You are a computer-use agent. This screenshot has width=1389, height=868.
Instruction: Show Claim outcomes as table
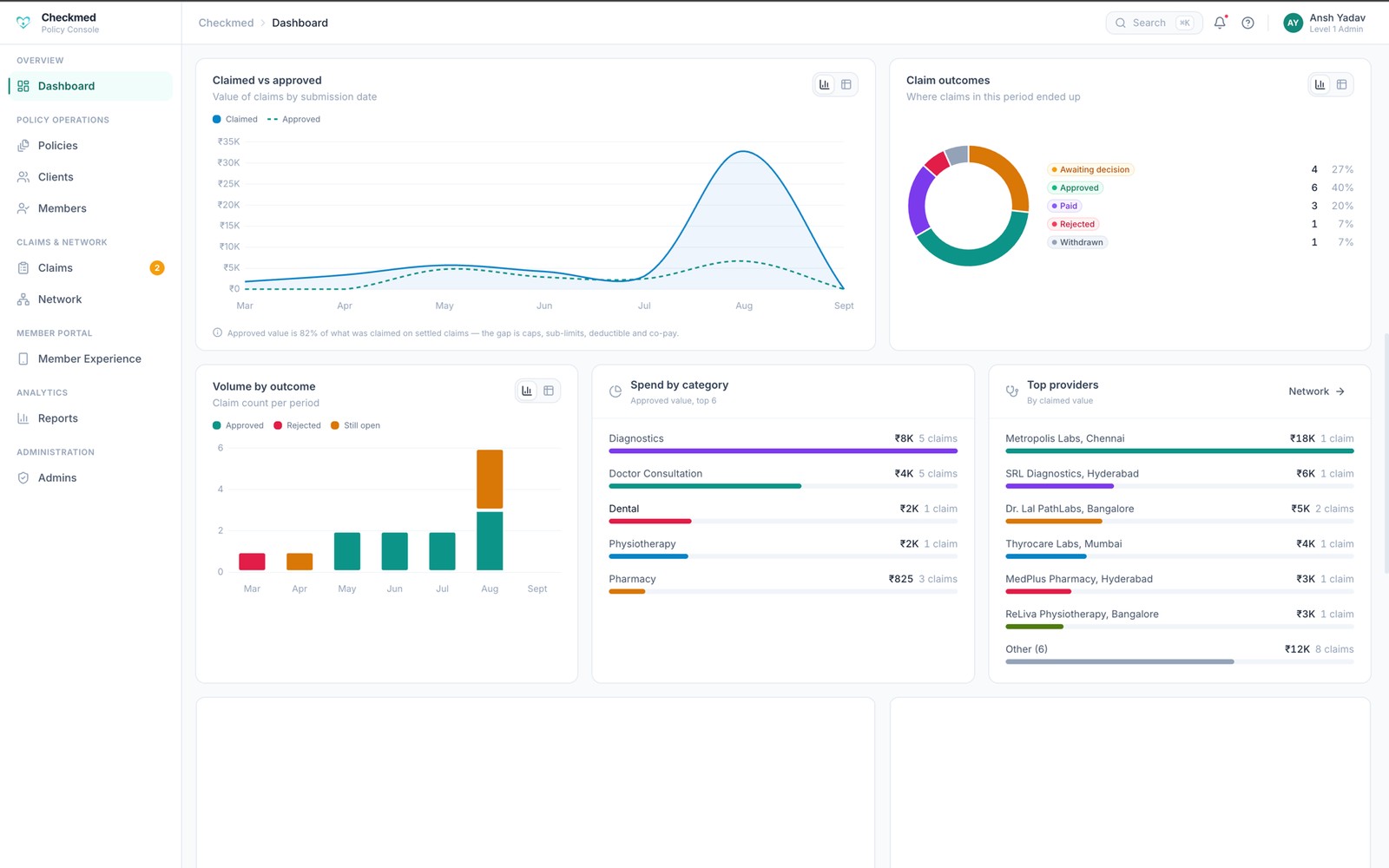point(1342,84)
